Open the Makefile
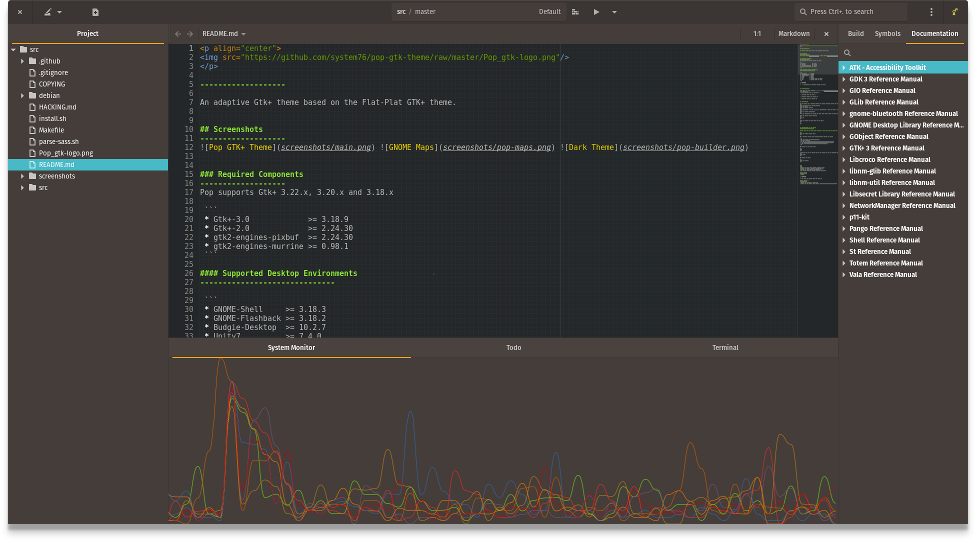 [51, 130]
